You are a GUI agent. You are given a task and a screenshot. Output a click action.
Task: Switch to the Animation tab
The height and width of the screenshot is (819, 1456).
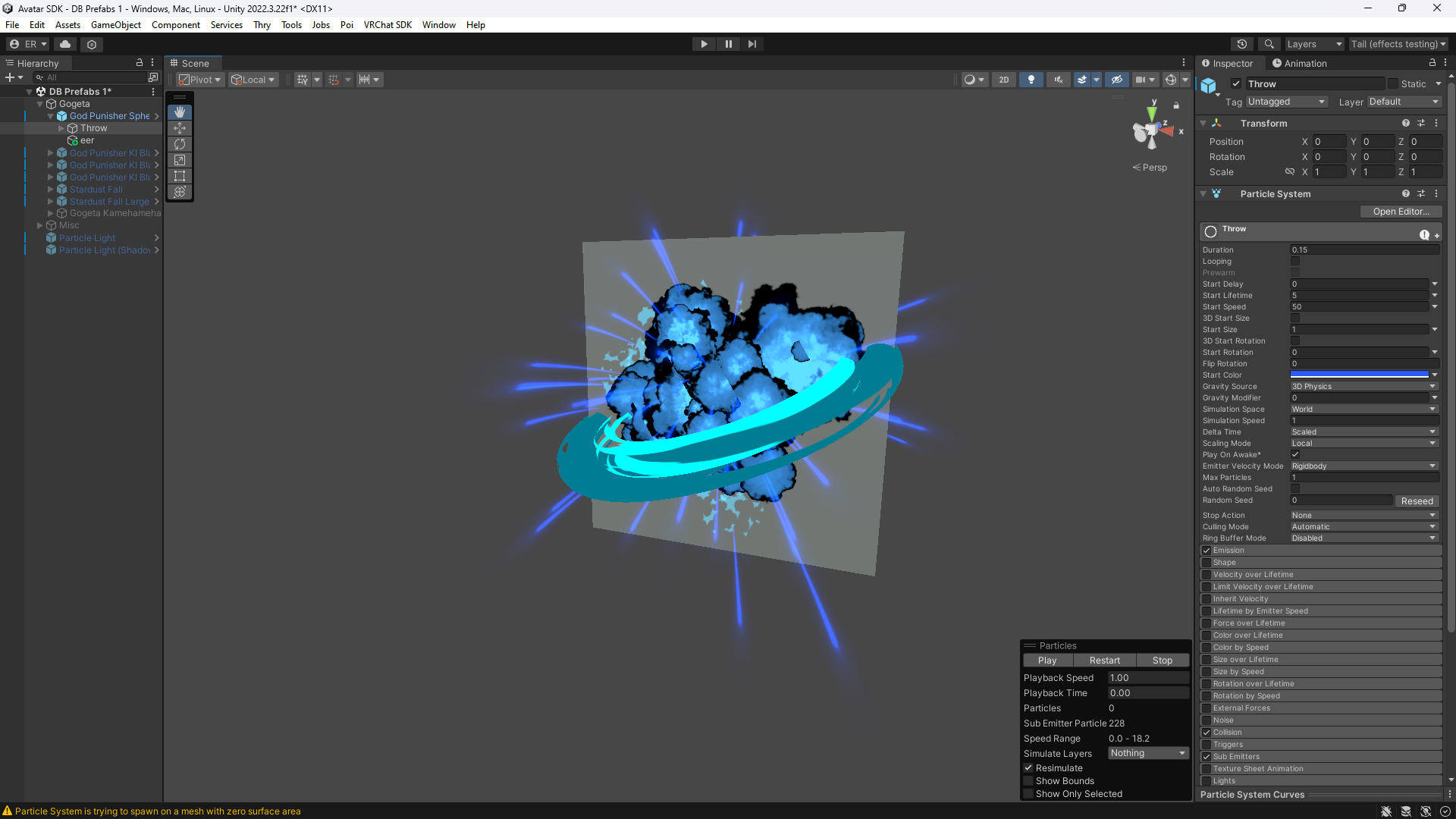[1300, 64]
